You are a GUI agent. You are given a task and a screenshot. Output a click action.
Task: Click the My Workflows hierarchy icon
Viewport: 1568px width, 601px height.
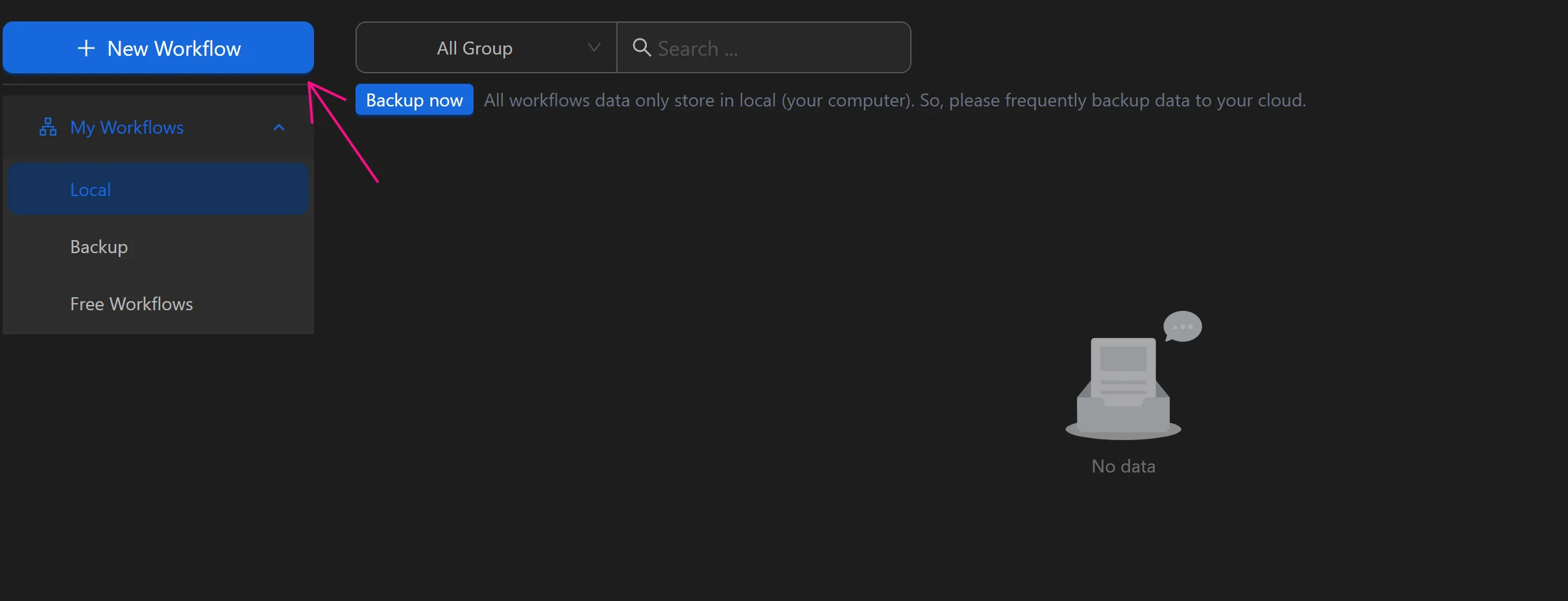pos(46,127)
